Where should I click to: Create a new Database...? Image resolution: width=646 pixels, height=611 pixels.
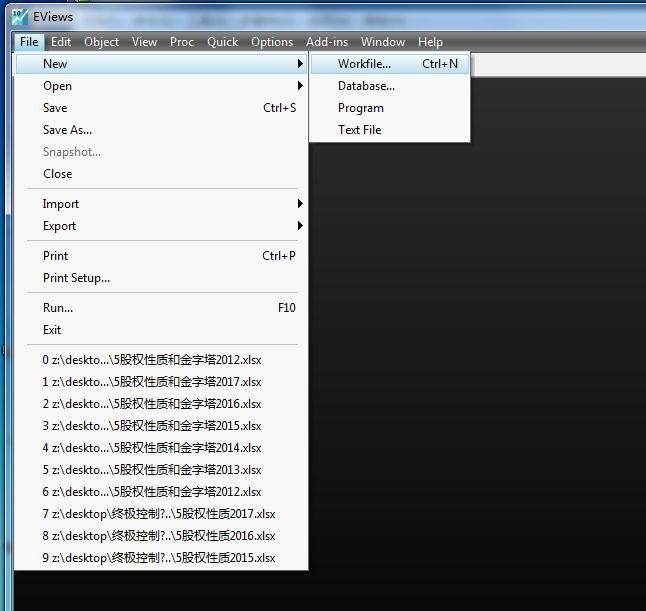[x=390, y=86]
